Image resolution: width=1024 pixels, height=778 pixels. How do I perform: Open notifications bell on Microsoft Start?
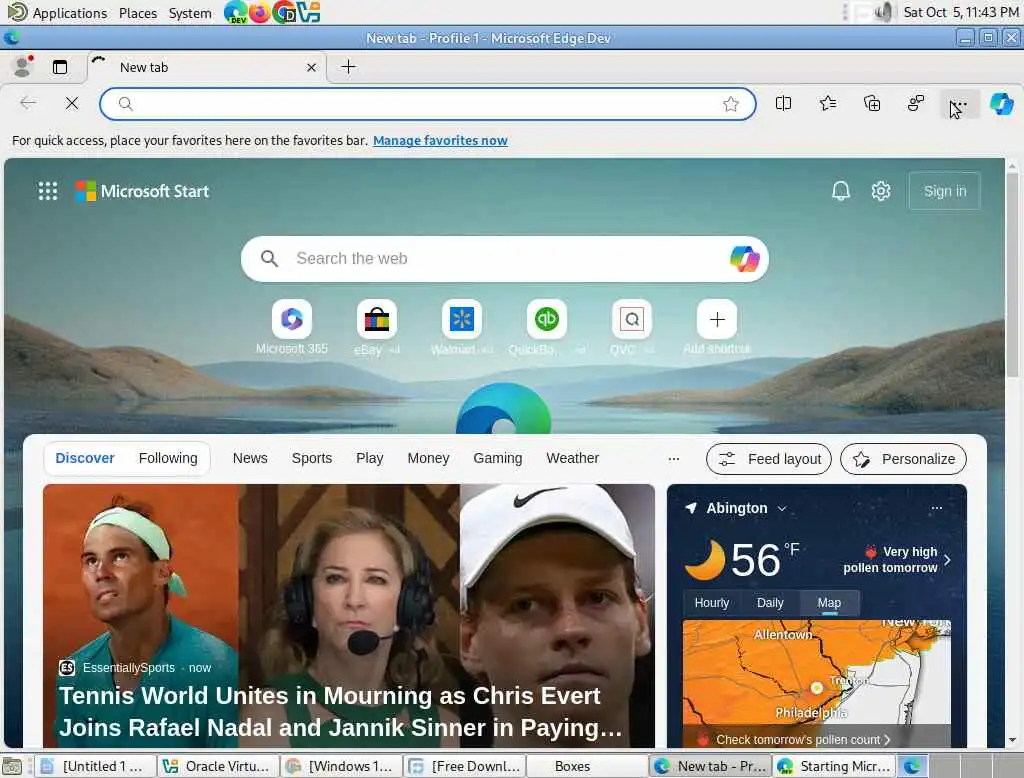point(840,191)
